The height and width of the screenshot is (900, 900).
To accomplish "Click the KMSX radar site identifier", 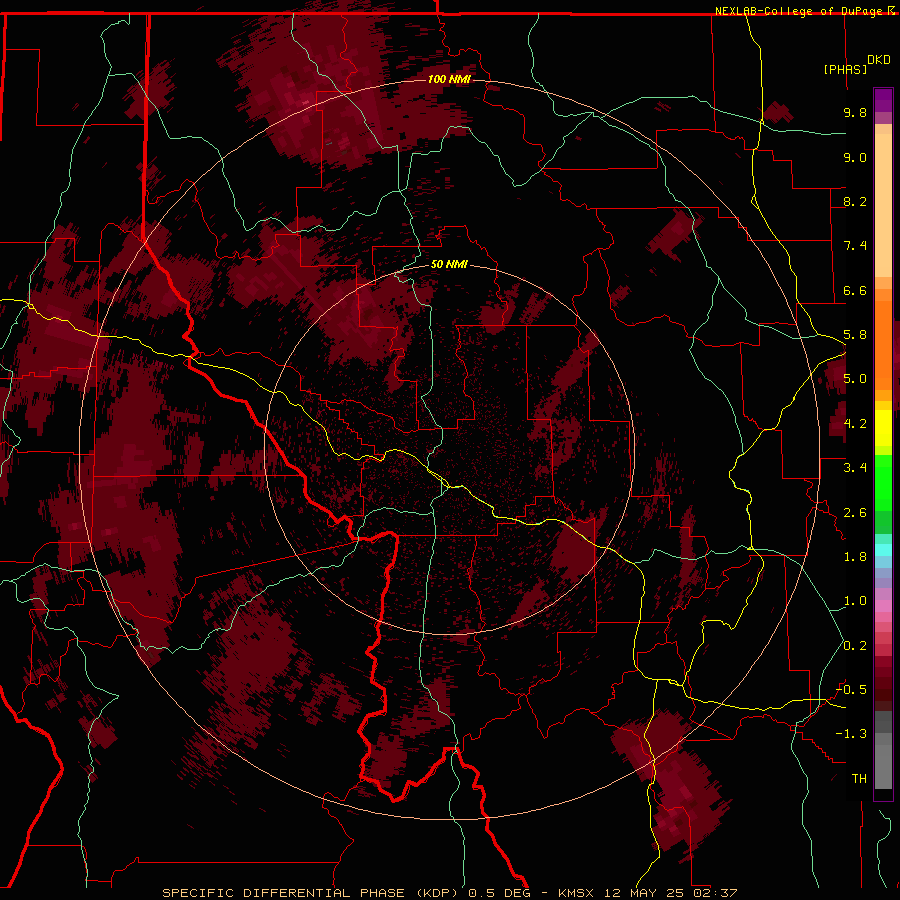I will click(575, 893).
